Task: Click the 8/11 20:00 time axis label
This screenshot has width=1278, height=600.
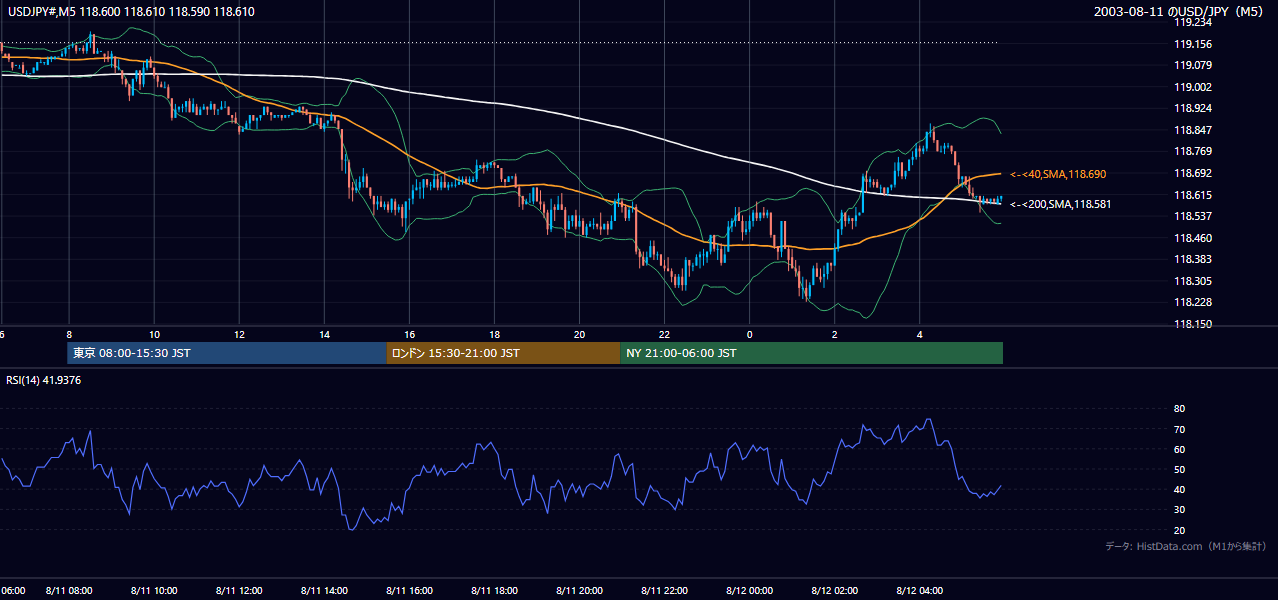Action: coord(579,590)
